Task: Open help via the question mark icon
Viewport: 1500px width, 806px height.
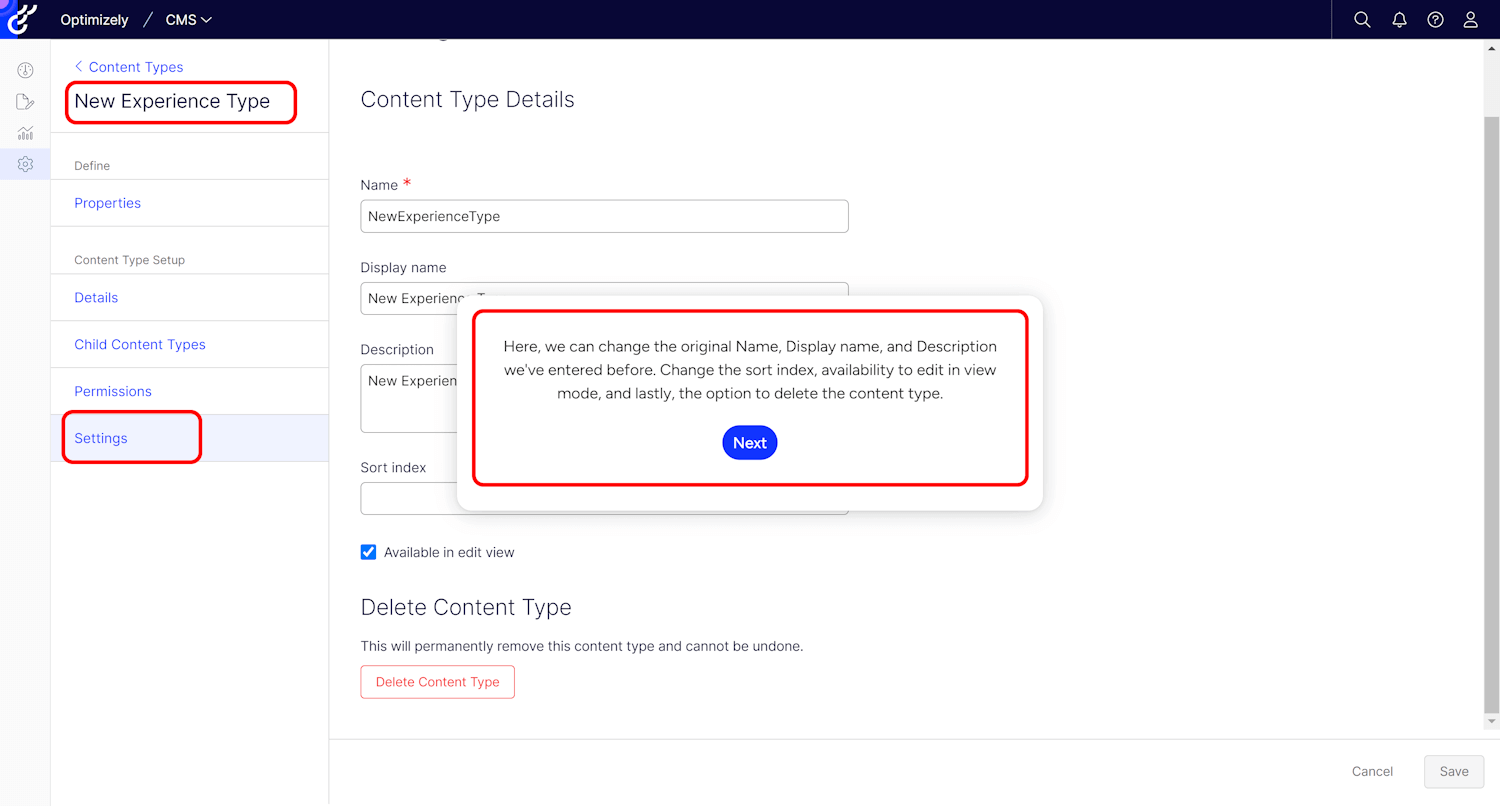Action: point(1435,20)
